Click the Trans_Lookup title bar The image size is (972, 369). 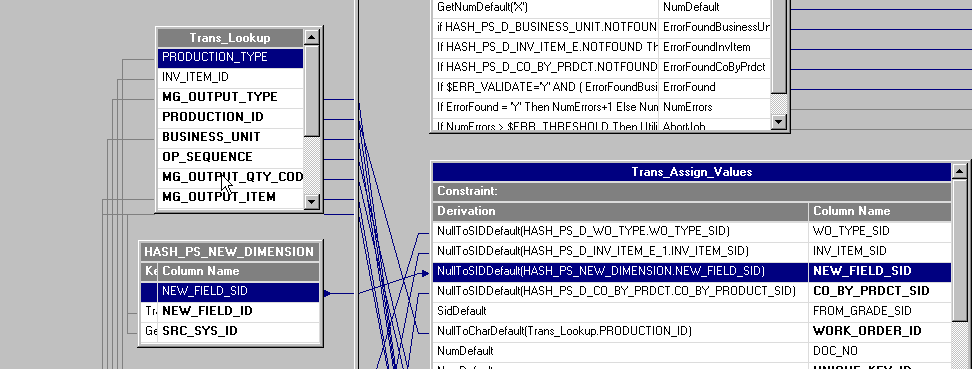pos(230,38)
